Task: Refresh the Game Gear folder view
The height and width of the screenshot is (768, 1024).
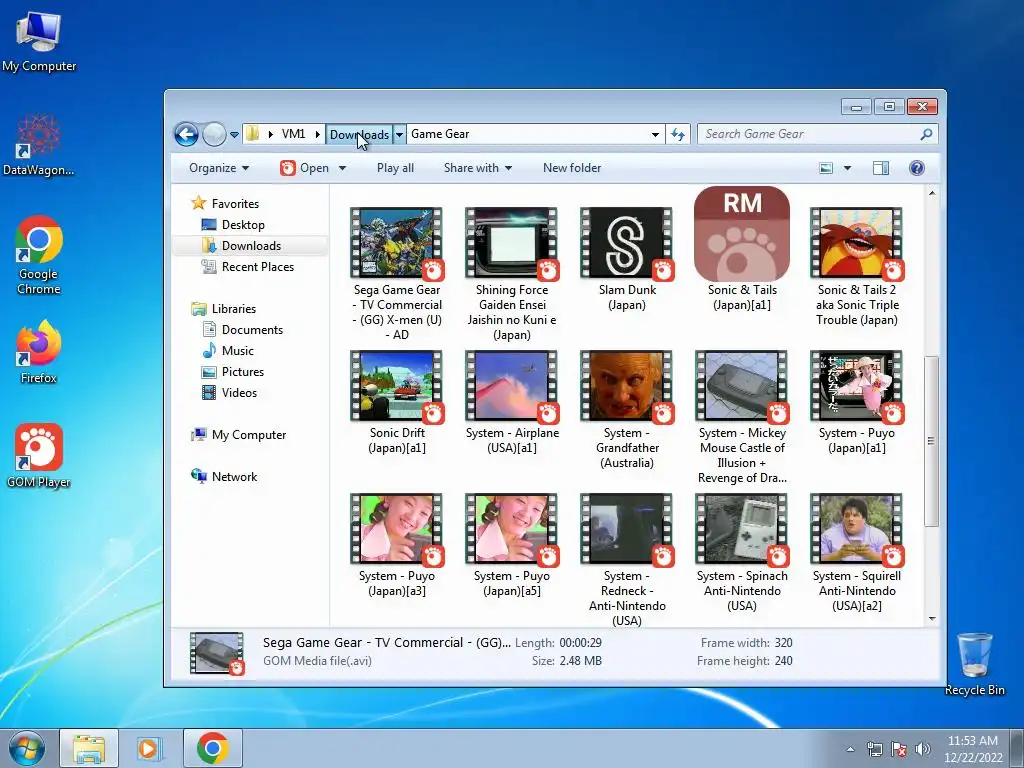Action: click(678, 135)
